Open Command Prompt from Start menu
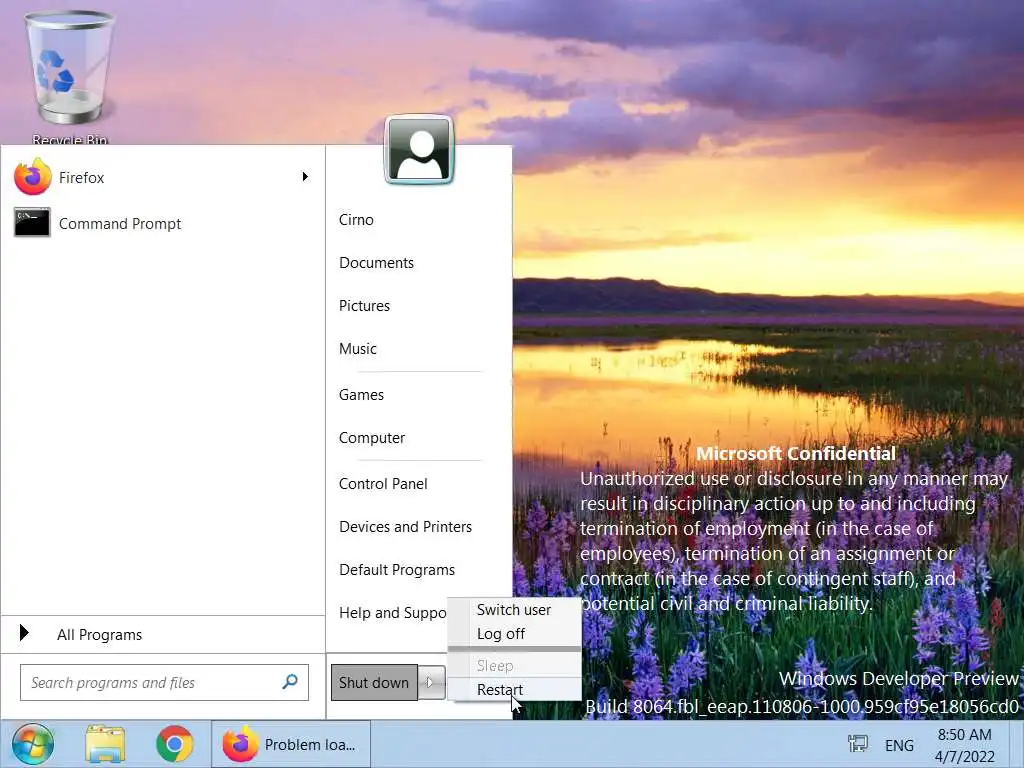 click(161, 223)
